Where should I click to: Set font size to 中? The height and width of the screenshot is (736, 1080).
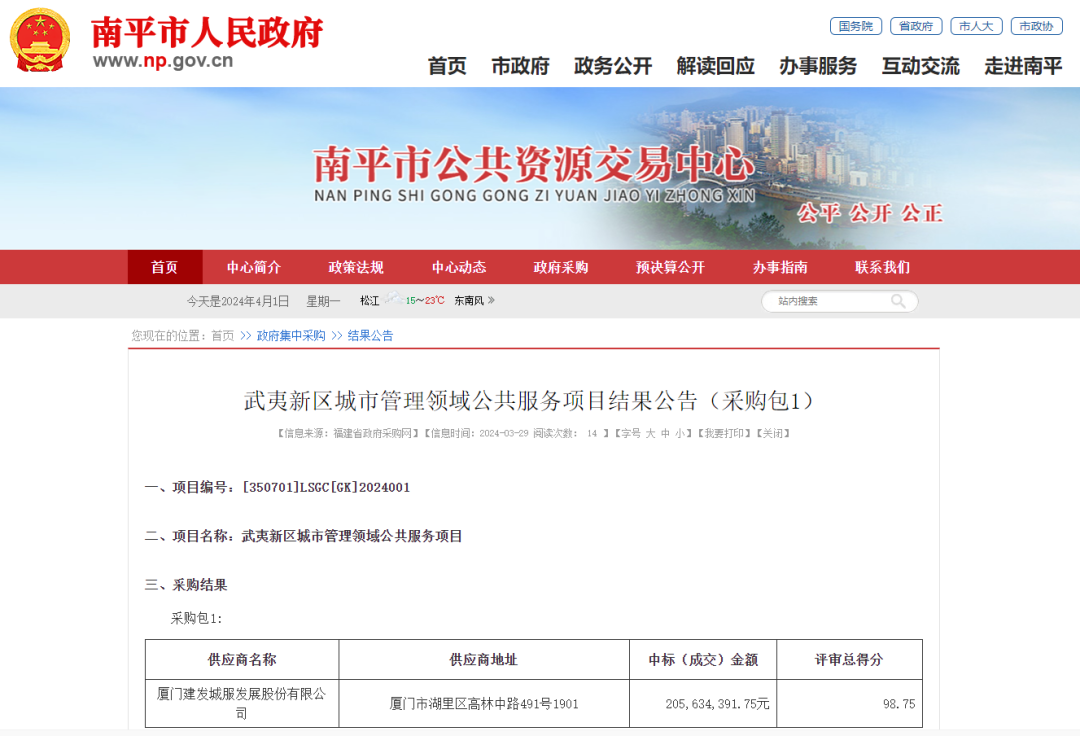665,433
